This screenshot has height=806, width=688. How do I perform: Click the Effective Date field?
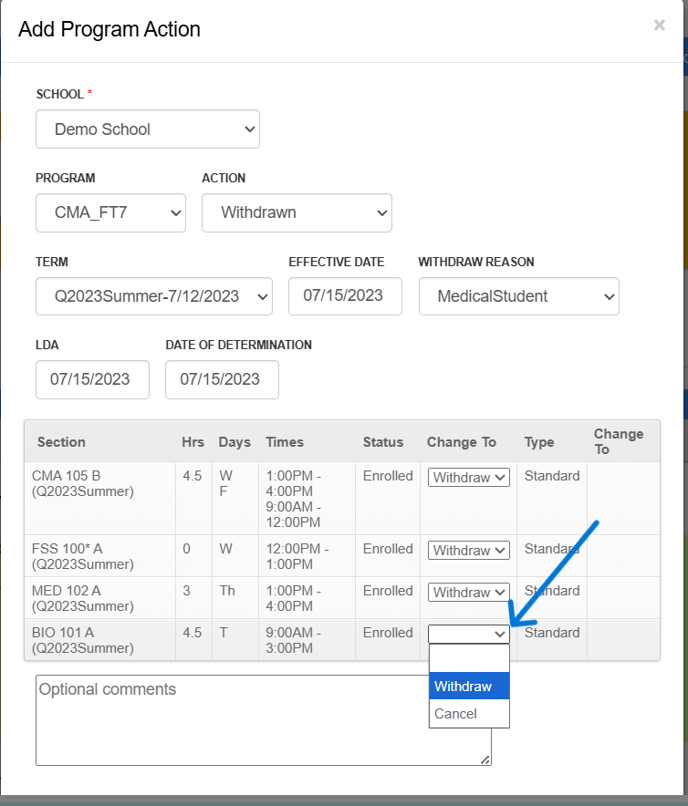pos(344,296)
